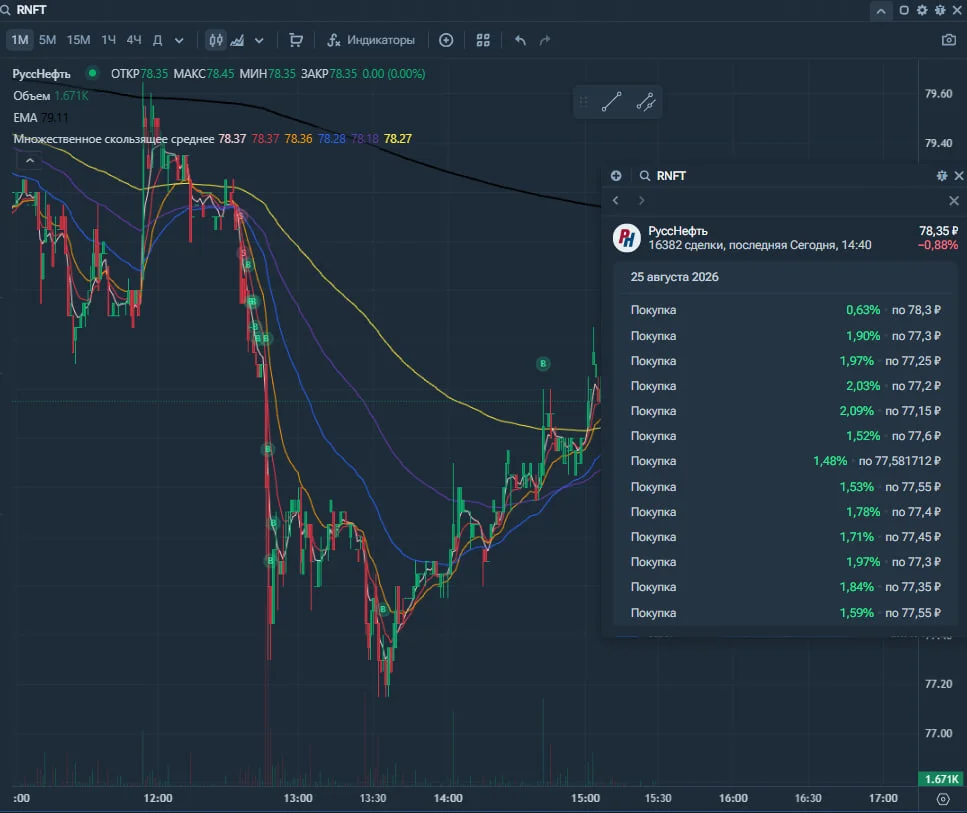The width and height of the screenshot is (967, 813).
Task: Go back with the left arrow in deals panel
Action: [615, 200]
